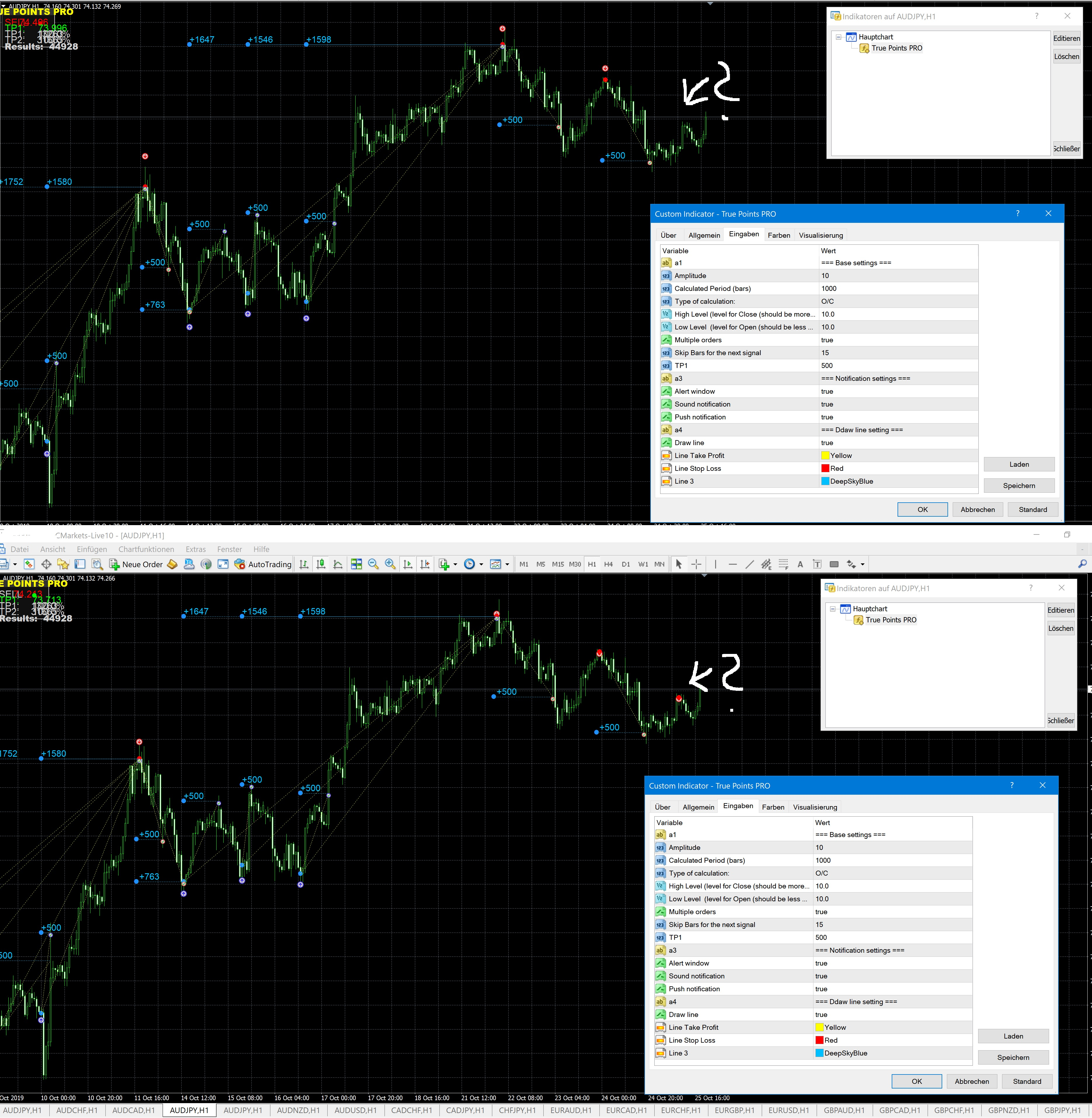Zoom out of the chart
Viewport: 1092px width, 1118px height.
373,565
